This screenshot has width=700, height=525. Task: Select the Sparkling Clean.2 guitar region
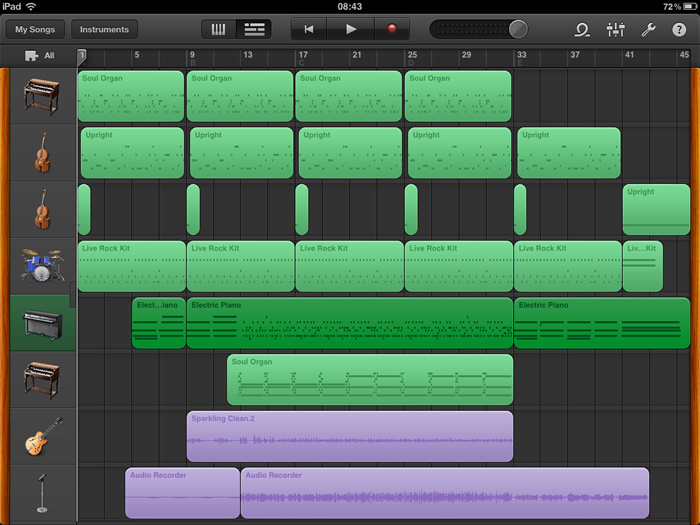click(x=350, y=436)
